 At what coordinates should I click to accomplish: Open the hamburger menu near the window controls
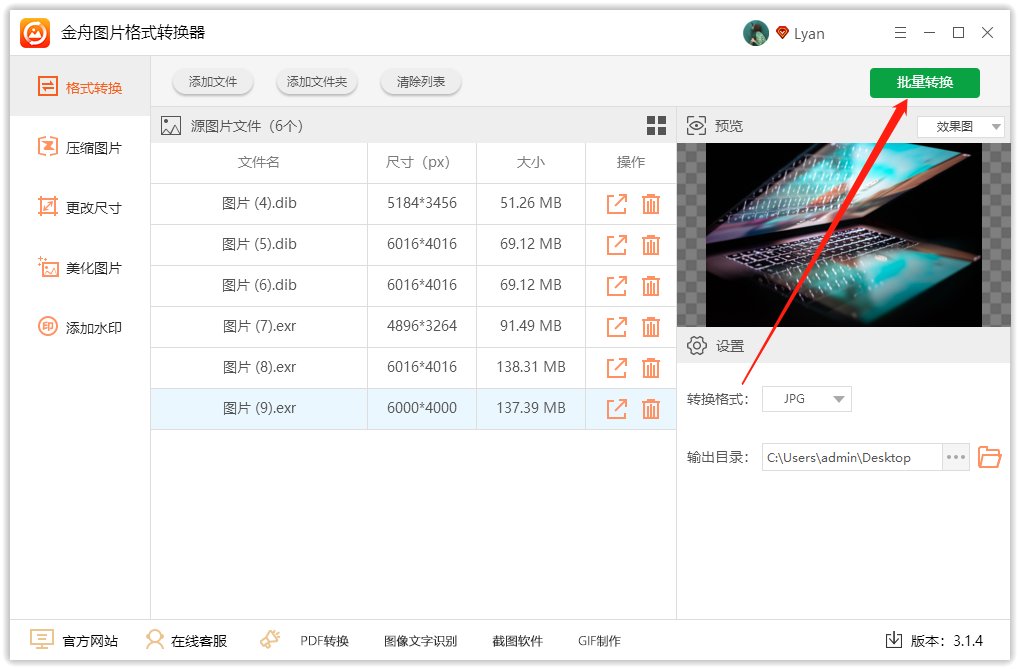click(x=899, y=33)
